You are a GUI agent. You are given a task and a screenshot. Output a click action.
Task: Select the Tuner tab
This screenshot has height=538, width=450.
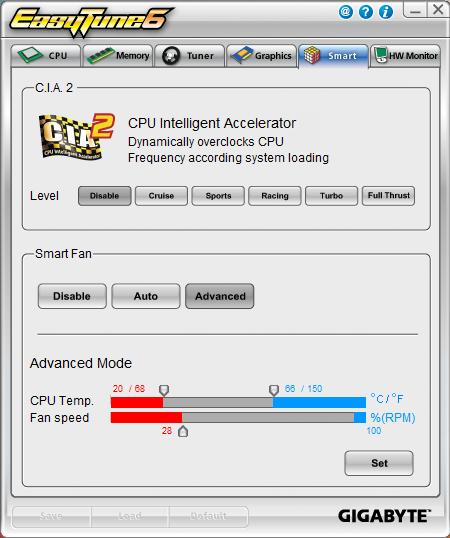190,55
